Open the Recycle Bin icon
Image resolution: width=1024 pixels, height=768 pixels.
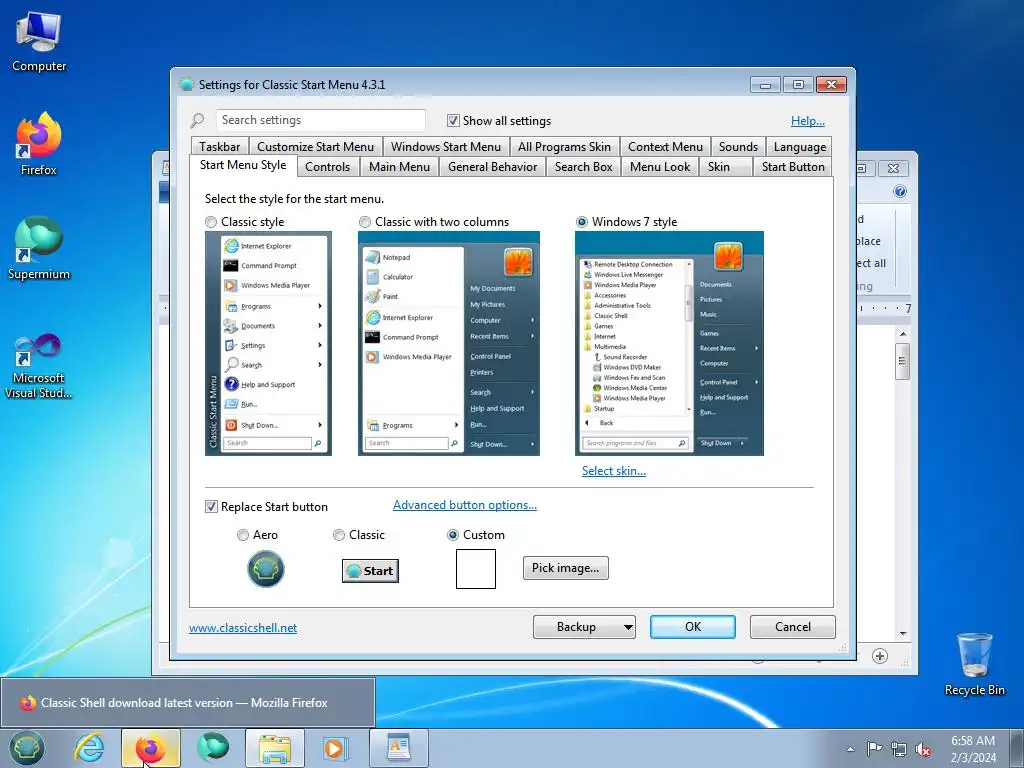tap(974, 664)
